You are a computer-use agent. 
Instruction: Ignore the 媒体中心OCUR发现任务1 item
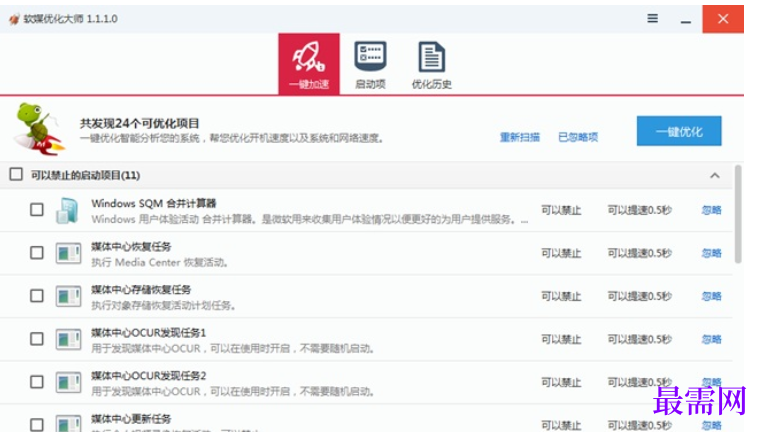(x=711, y=339)
